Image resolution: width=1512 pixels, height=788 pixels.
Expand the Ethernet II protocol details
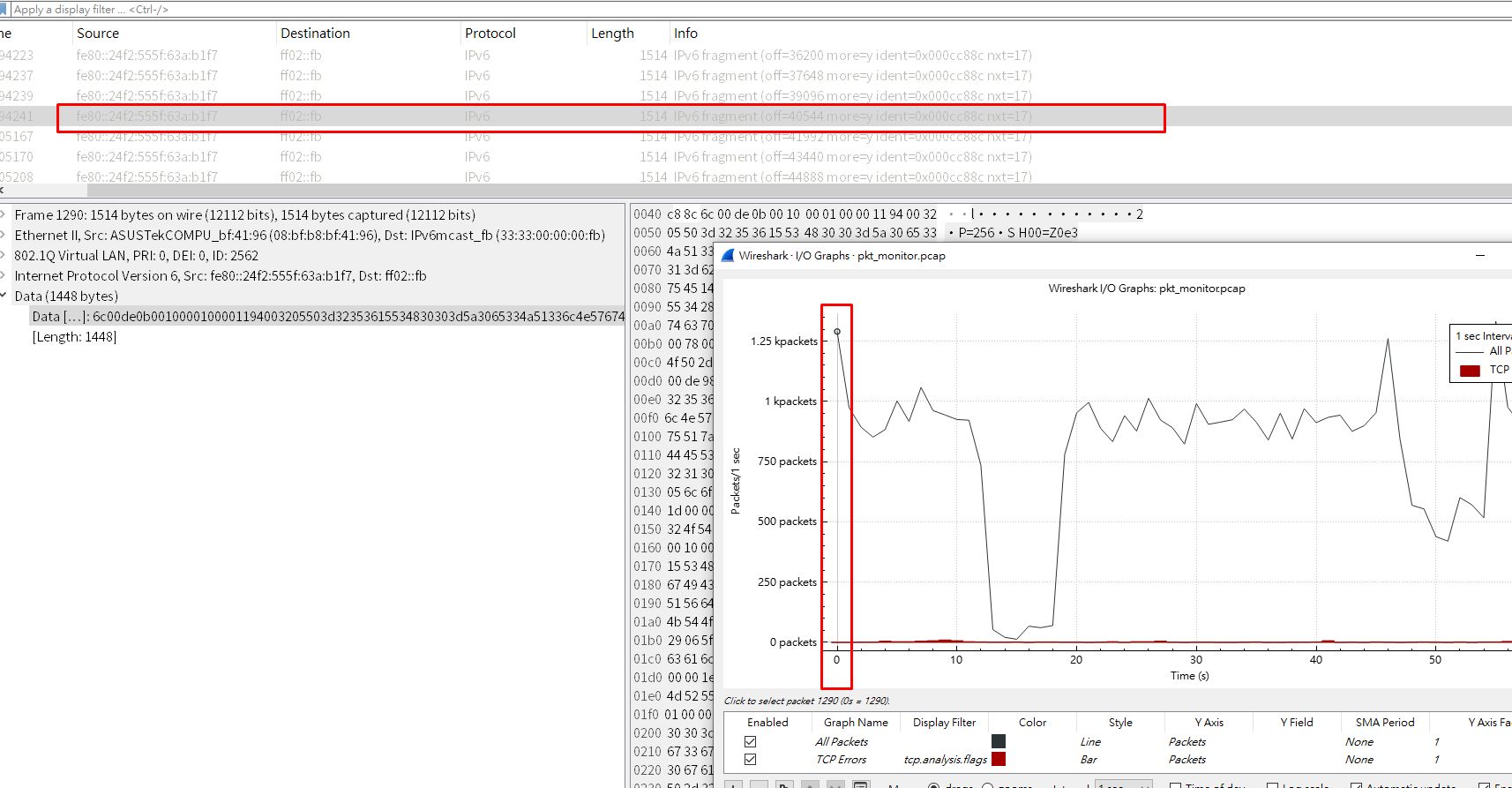coord(4,236)
